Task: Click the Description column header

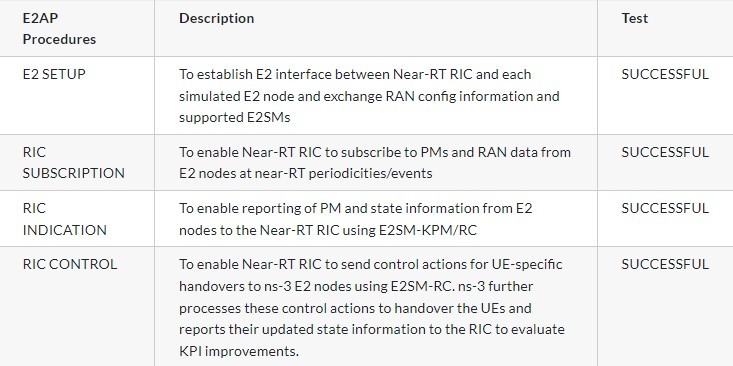Action: 216,18
